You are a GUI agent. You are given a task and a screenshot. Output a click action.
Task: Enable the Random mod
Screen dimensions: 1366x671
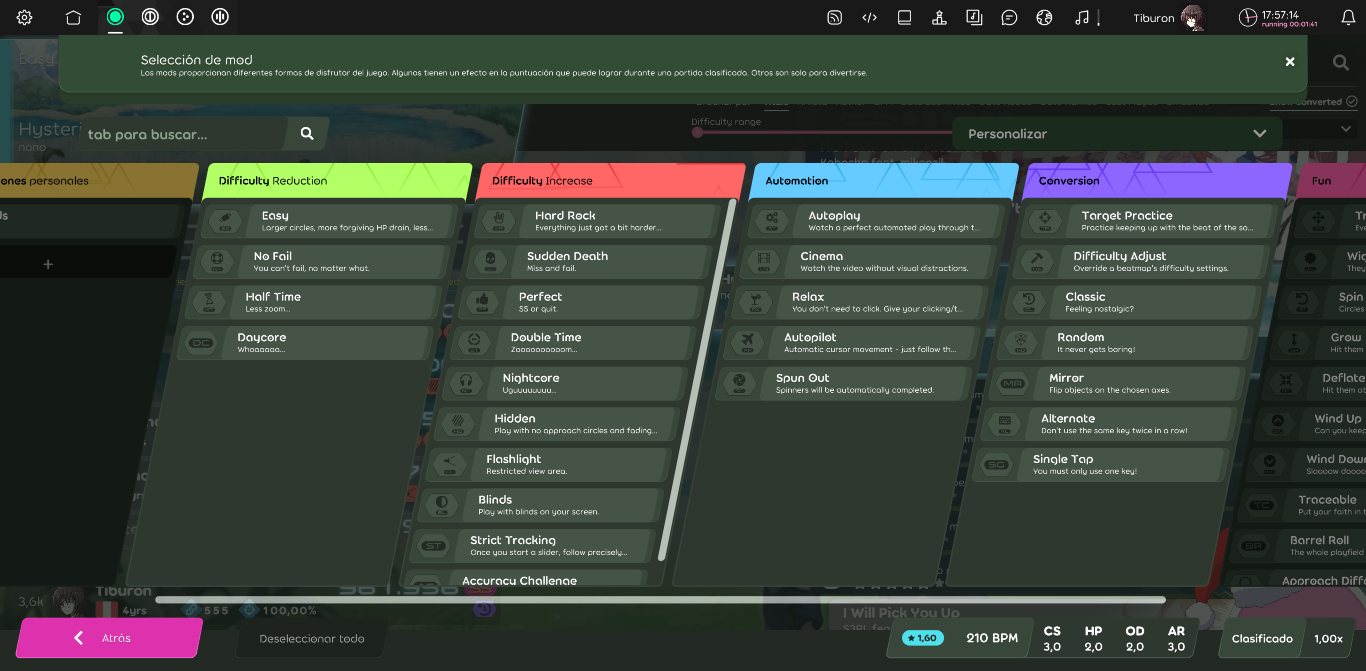(x=1127, y=343)
